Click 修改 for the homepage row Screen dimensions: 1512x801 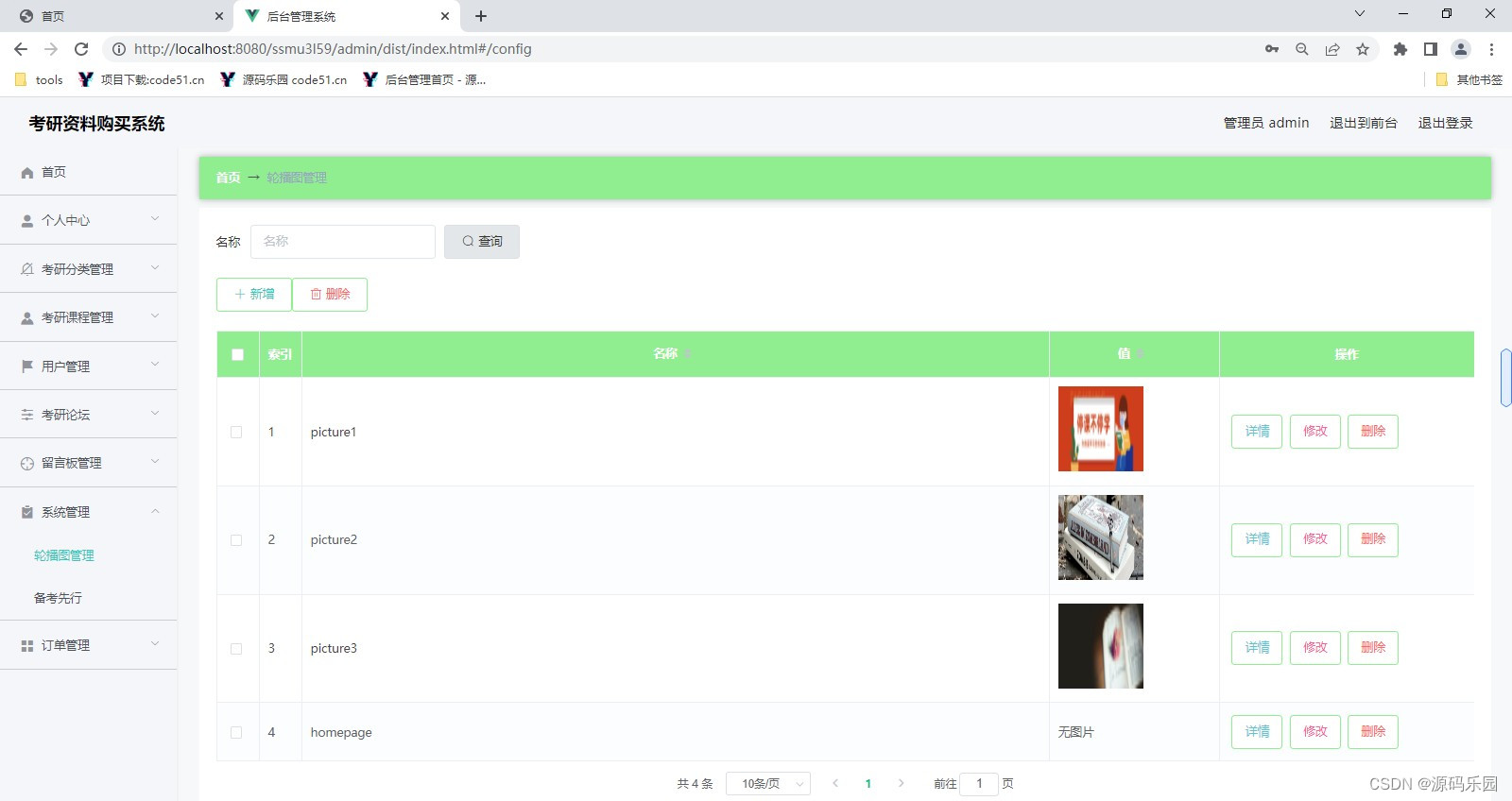pyautogui.click(x=1315, y=732)
